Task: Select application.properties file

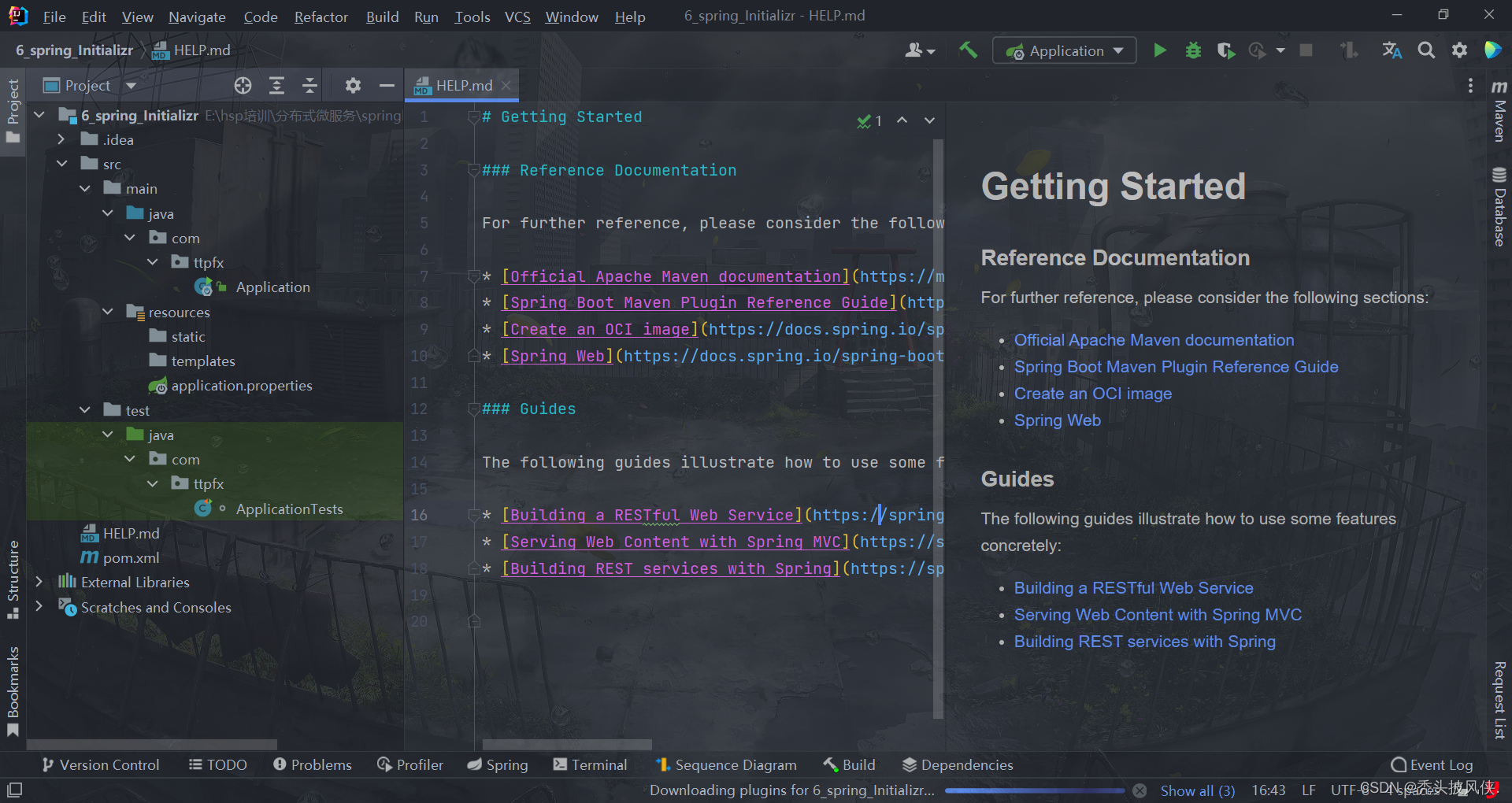Action: pos(241,386)
